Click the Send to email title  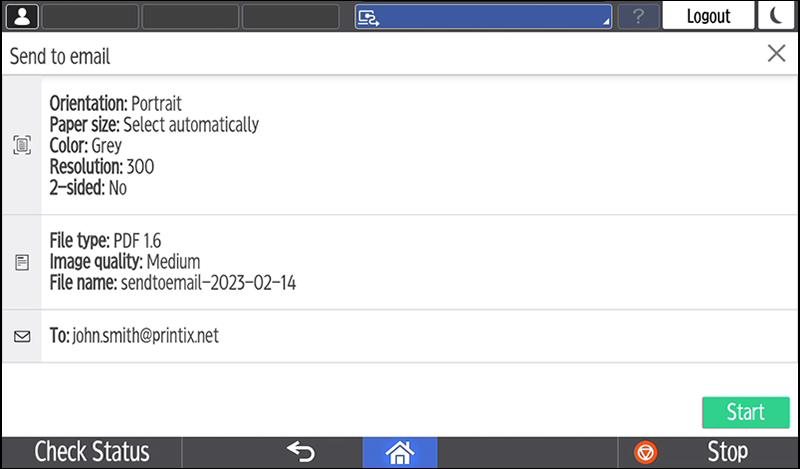tap(60, 56)
